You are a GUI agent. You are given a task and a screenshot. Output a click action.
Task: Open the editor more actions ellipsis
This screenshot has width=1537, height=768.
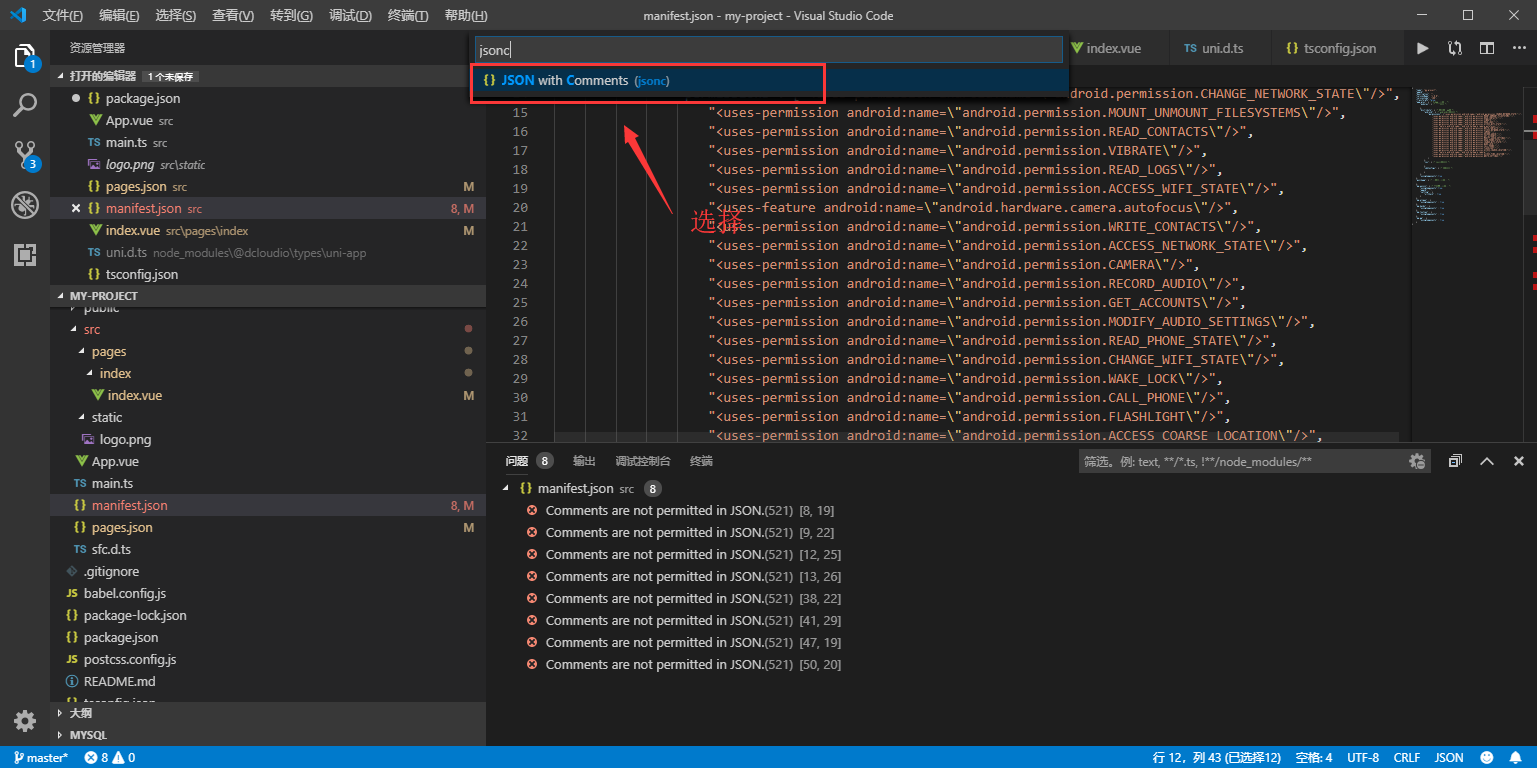[1518, 48]
